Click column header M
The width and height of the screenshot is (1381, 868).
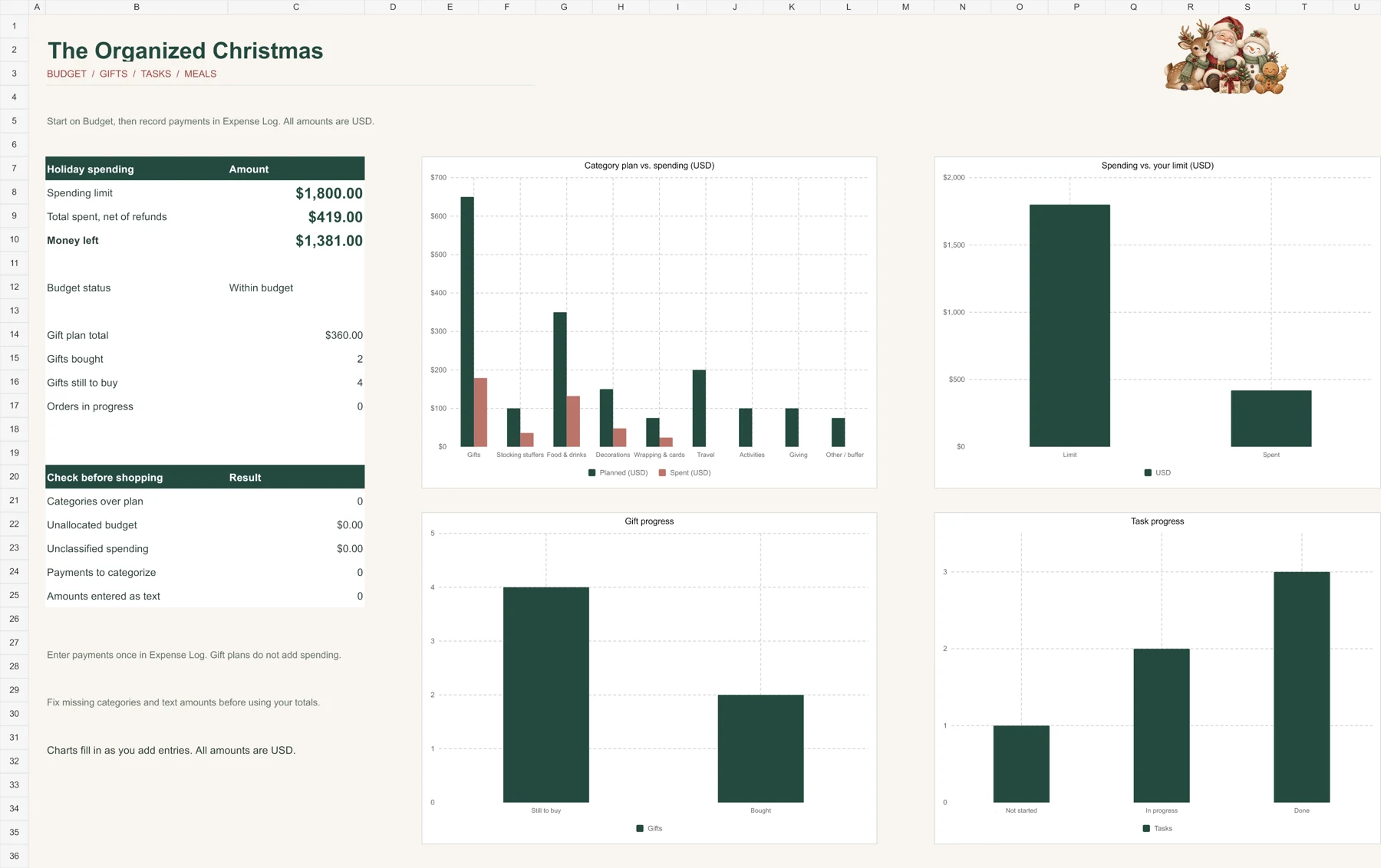(905, 7)
